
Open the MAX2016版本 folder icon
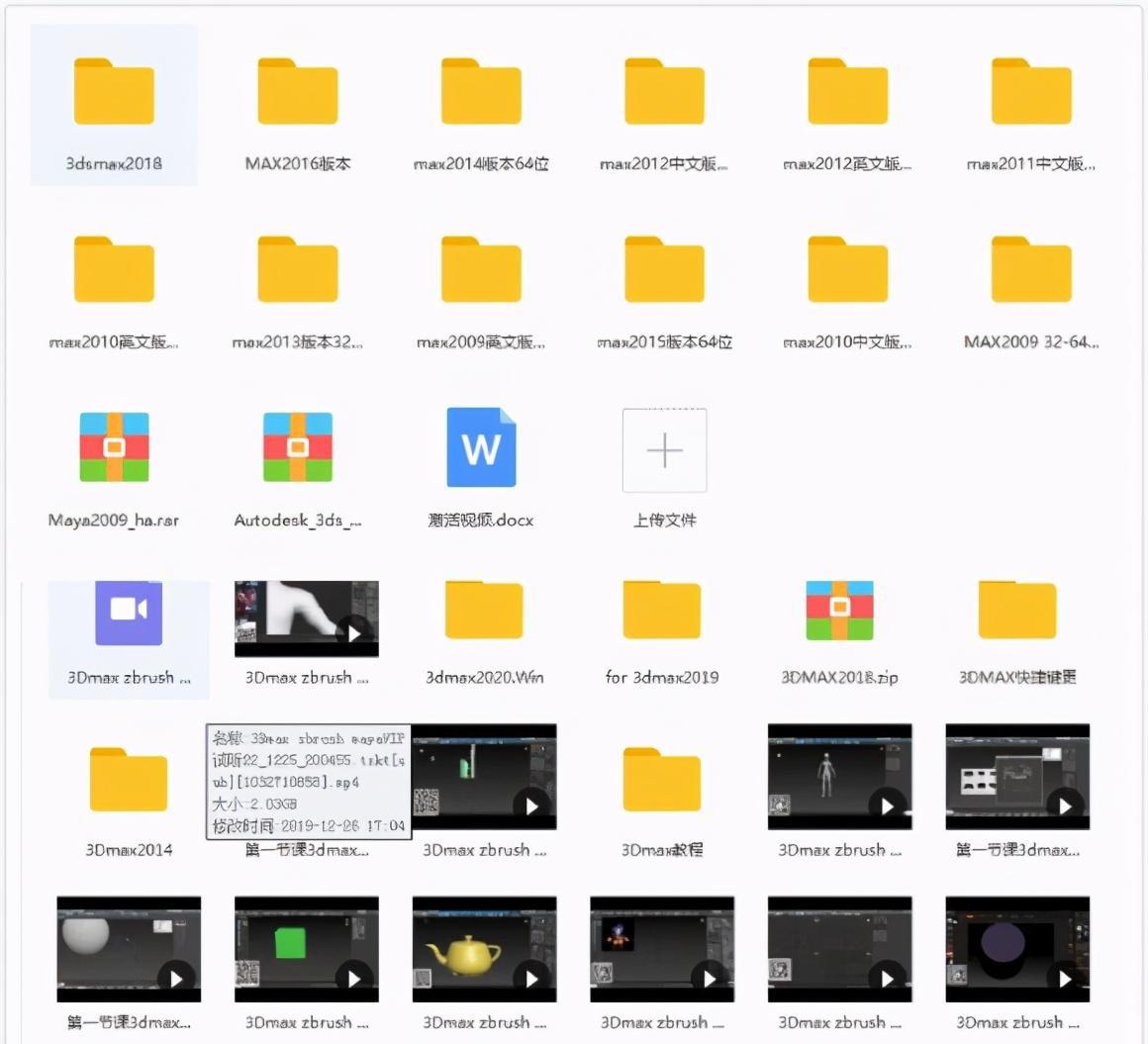[x=297, y=91]
